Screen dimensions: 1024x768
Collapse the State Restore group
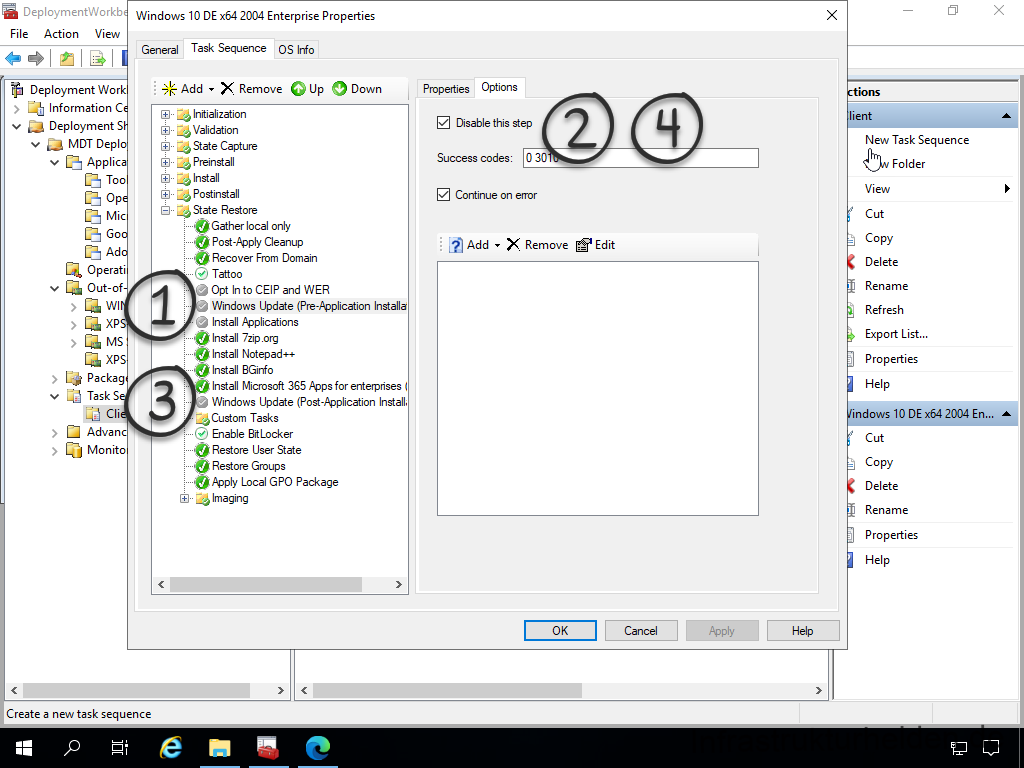click(165, 210)
